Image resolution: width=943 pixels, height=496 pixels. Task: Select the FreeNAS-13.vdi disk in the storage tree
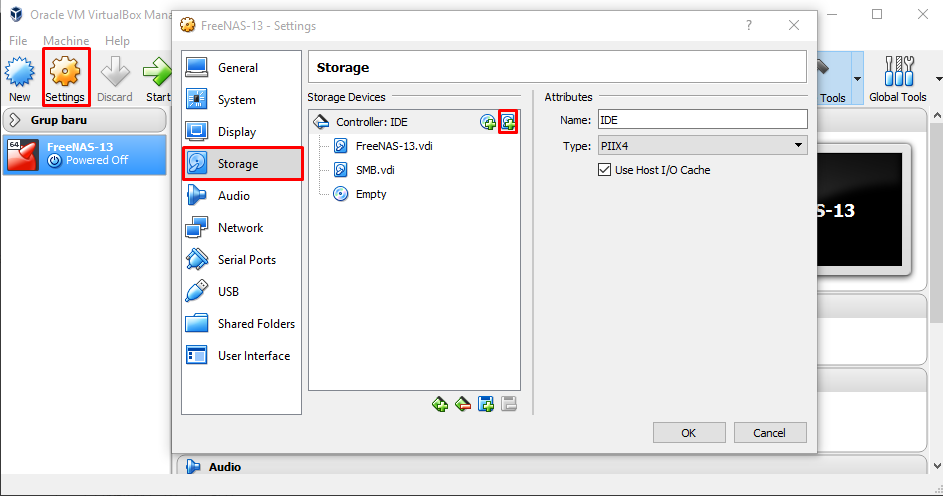coord(393,146)
